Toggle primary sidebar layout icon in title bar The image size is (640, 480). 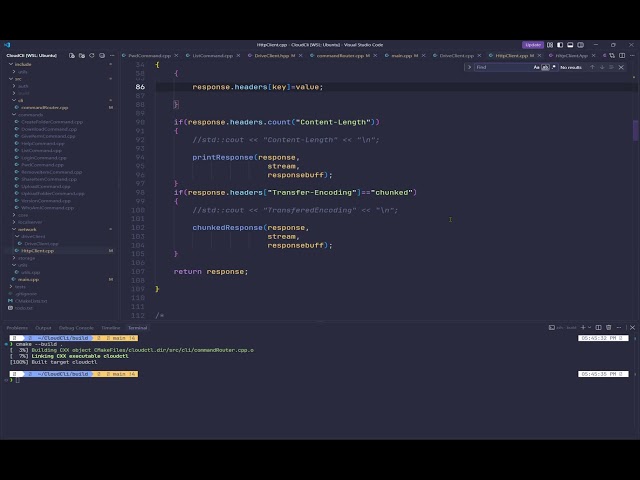click(560, 45)
